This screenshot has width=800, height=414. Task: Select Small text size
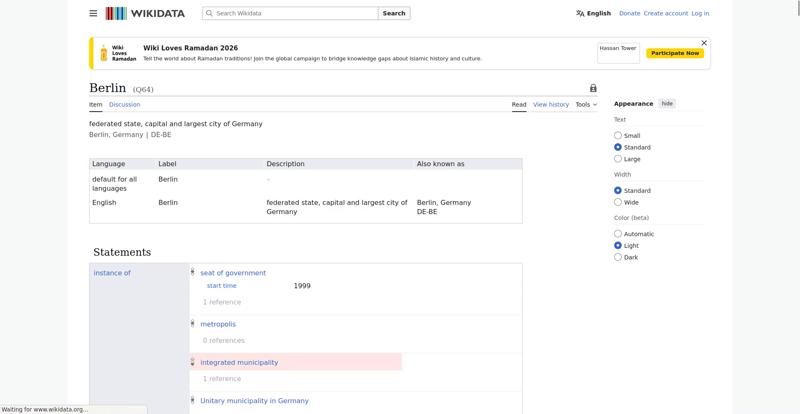(618, 135)
